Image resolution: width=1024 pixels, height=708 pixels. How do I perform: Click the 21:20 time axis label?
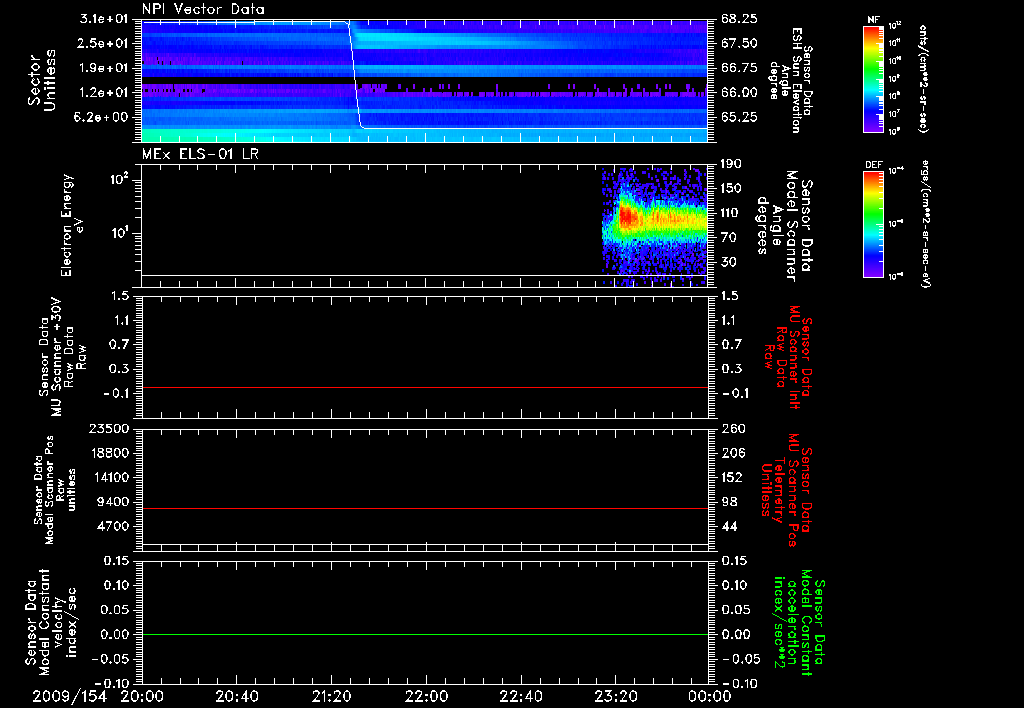(331, 696)
